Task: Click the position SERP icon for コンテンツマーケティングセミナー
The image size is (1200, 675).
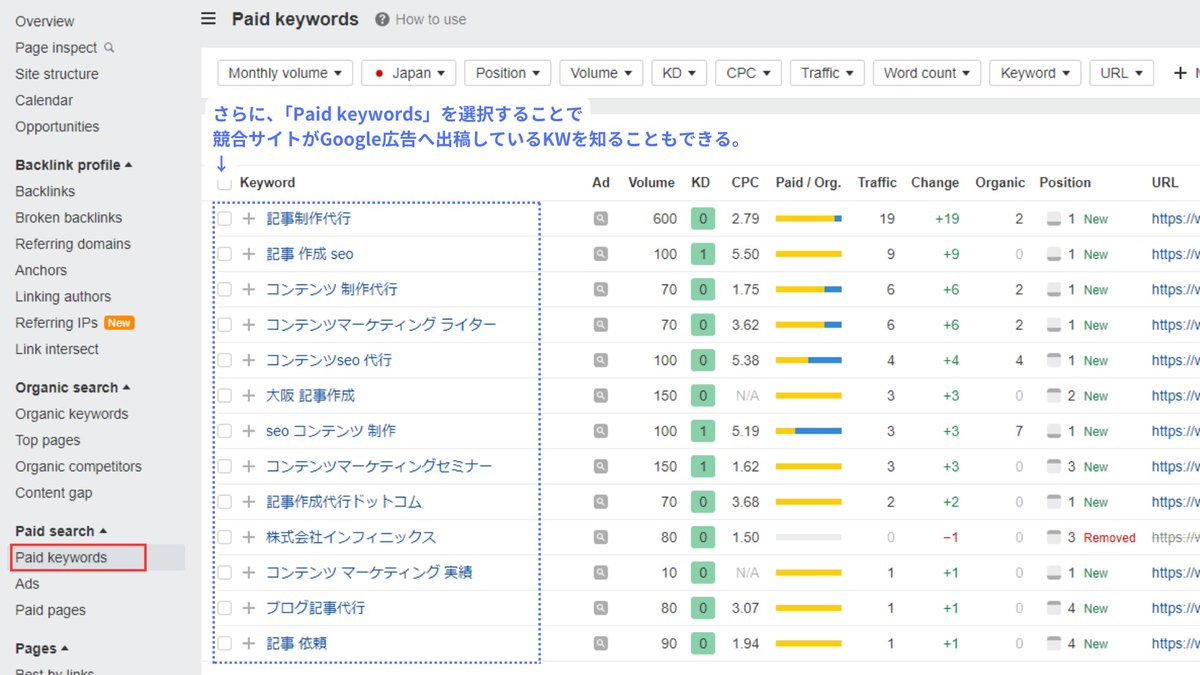Action: tap(1053, 466)
